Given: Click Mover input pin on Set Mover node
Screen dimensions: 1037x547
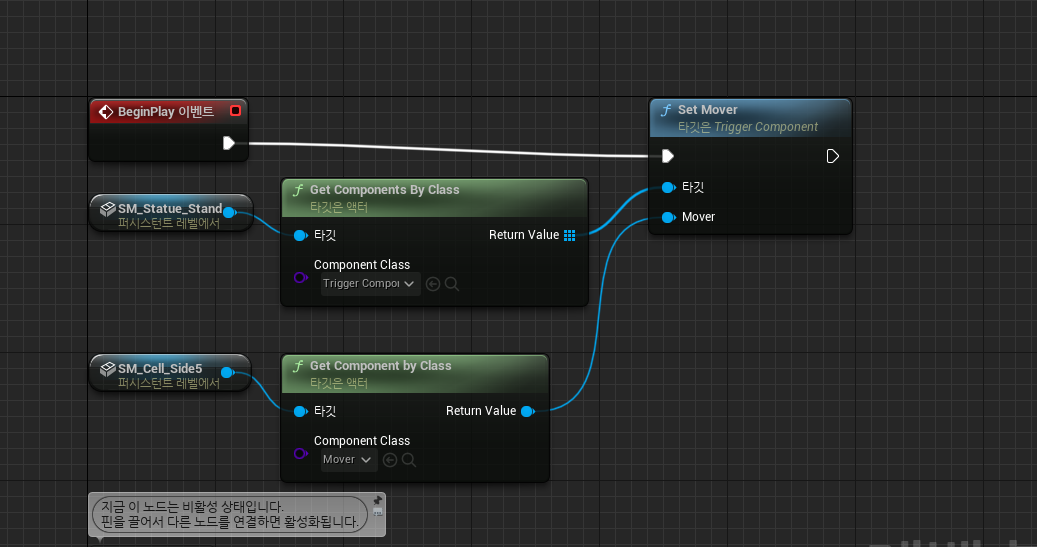Looking at the screenshot, I should coord(669,217).
